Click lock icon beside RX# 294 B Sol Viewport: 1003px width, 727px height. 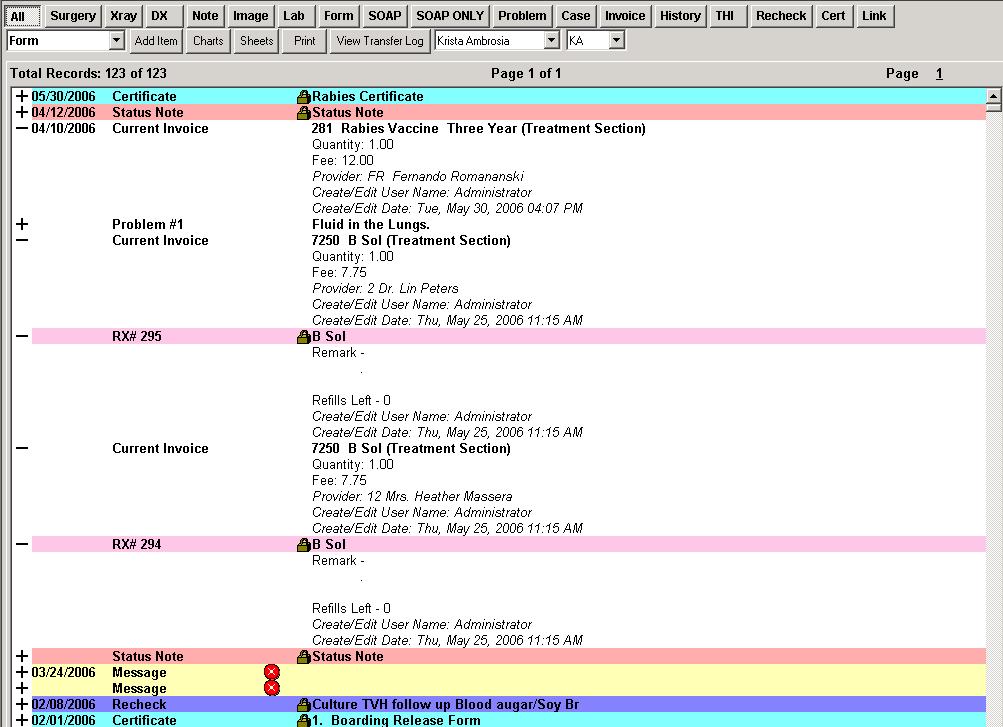[x=304, y=545]
